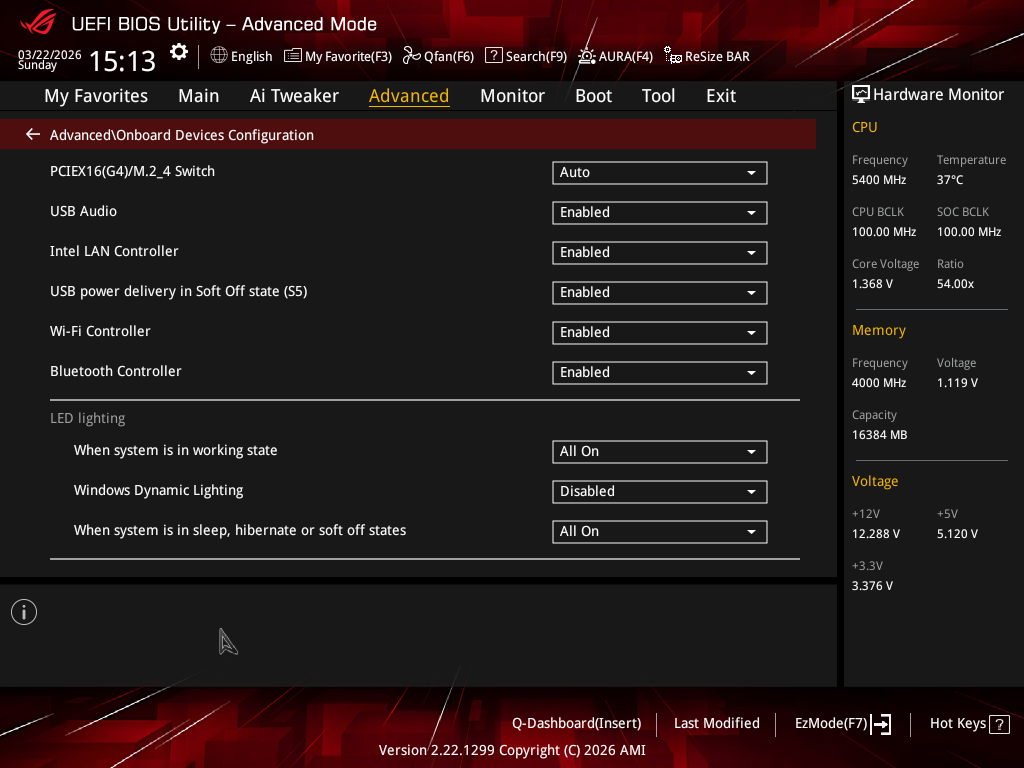Click Memory voltage 1.119 V value
Screen dimensions: 1024x768
[957, 383]
